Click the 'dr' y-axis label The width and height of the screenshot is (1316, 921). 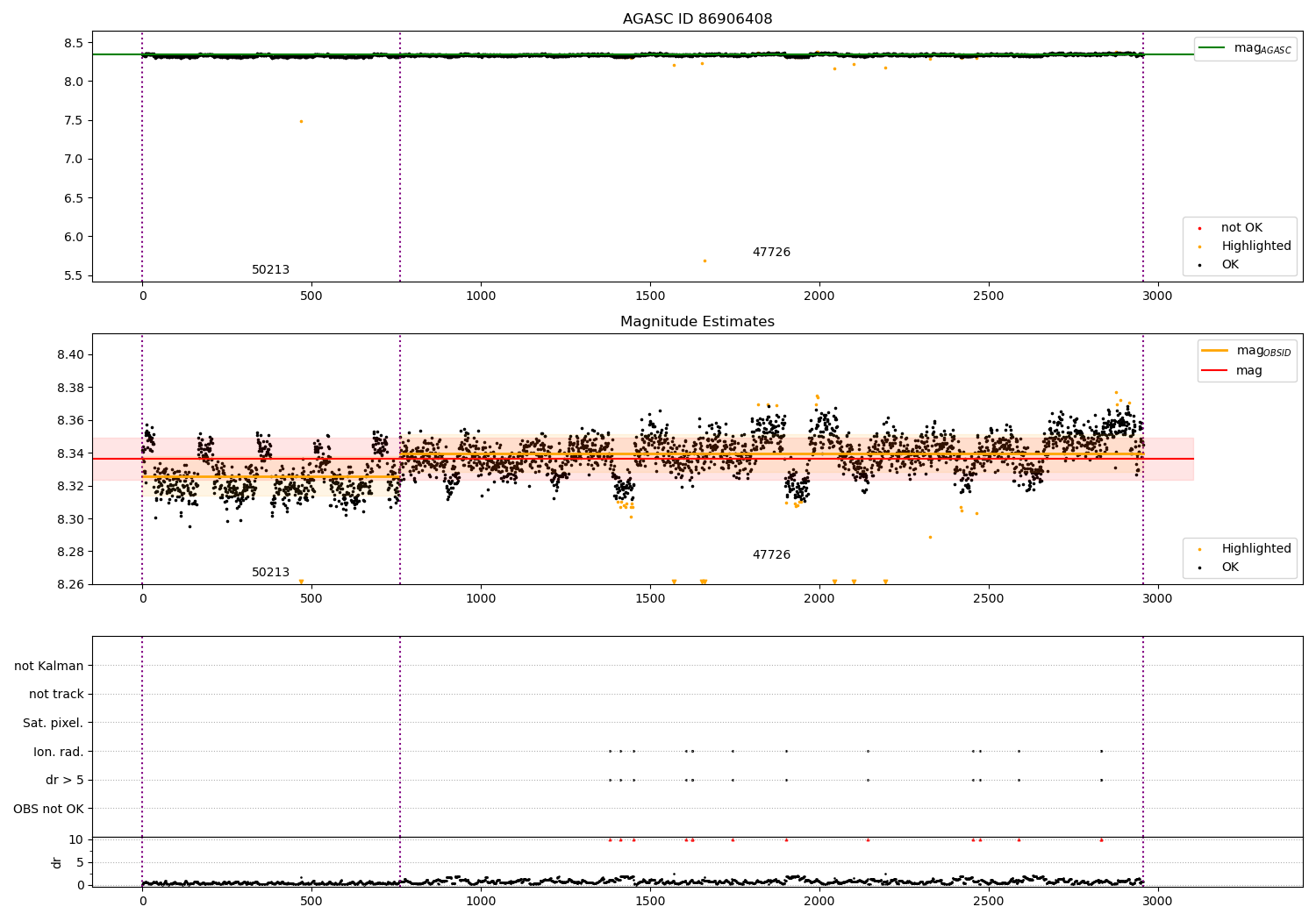pos(57,862)
